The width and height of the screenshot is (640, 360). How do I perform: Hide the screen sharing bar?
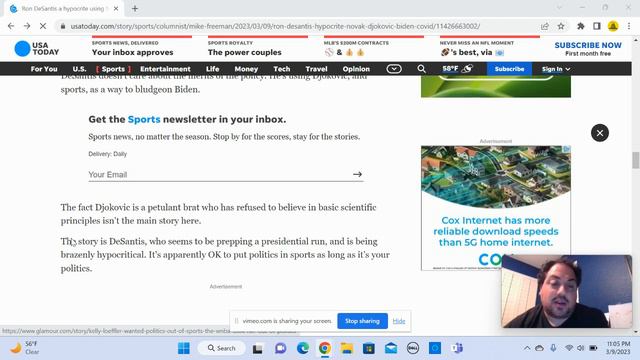(x=399, y=321)
